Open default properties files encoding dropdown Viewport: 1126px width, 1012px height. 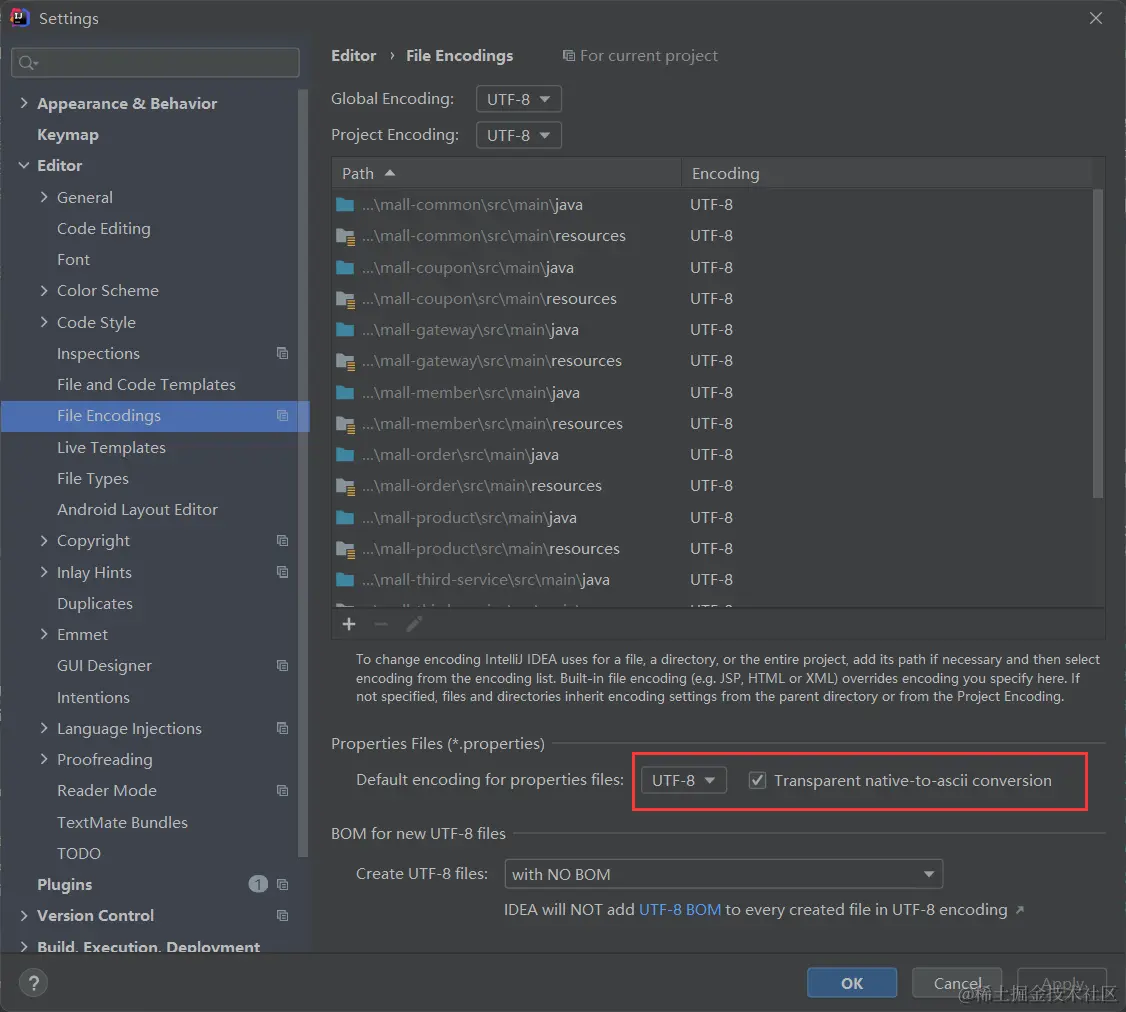point(683,780)
